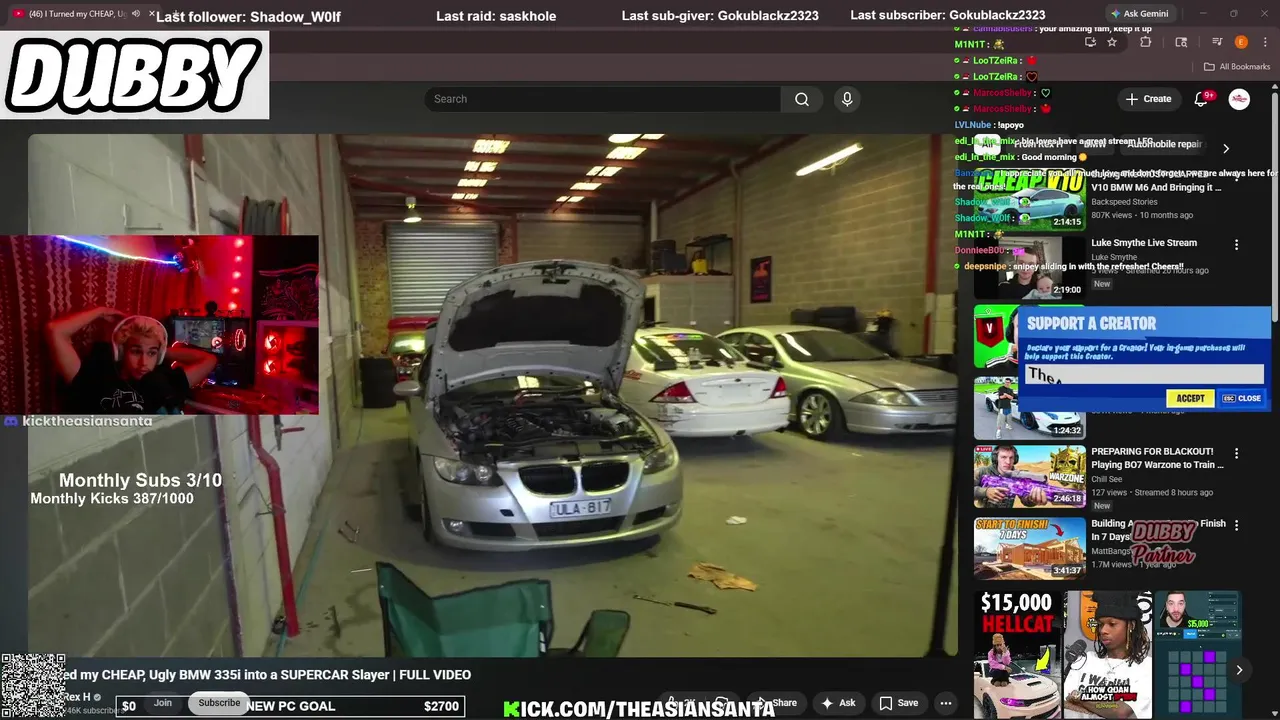The image size is (1280, 720).
Task: Select the 'All' filter chip
Action: (987, 144)
